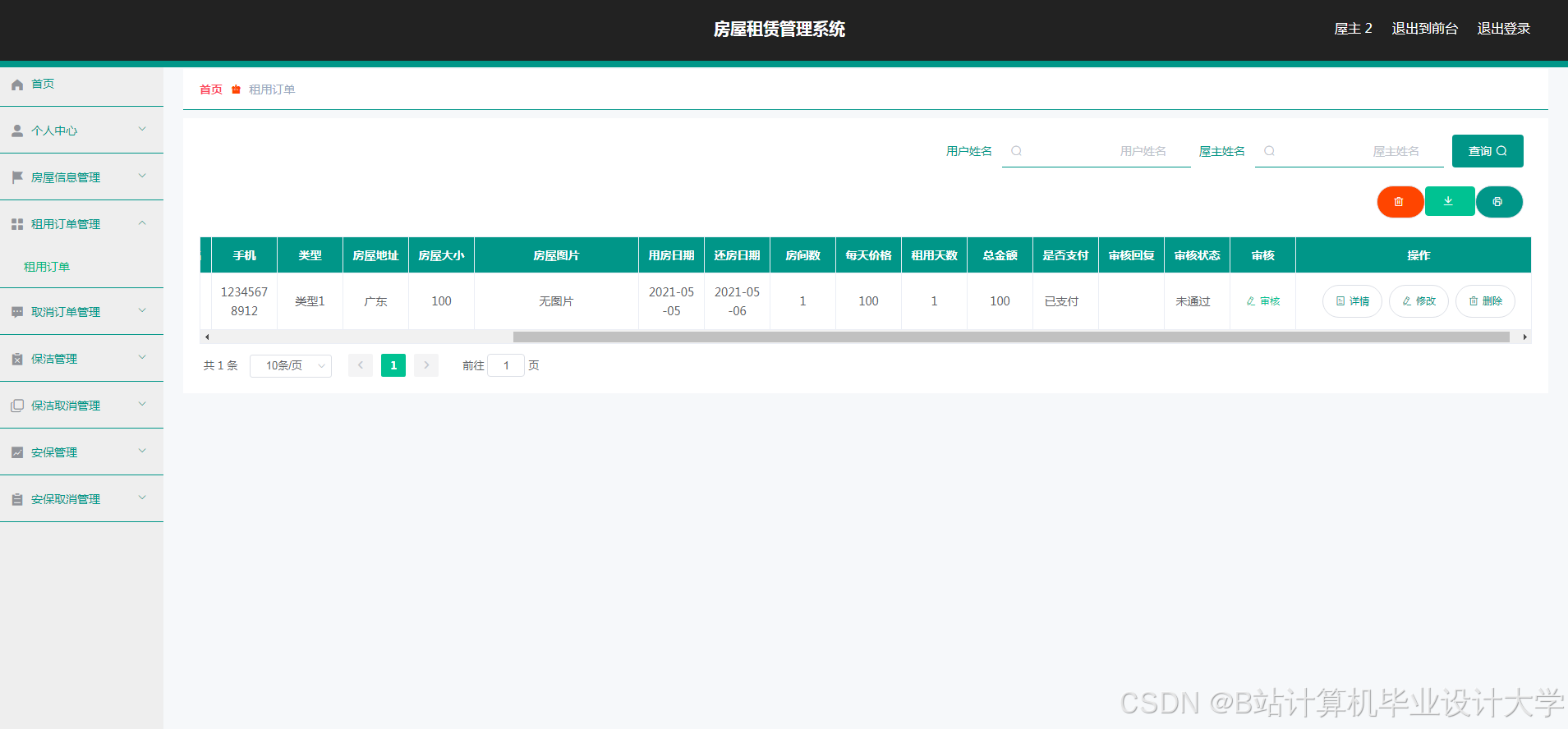
Task: Click the red trash delete button
Action: (1400, 202)
